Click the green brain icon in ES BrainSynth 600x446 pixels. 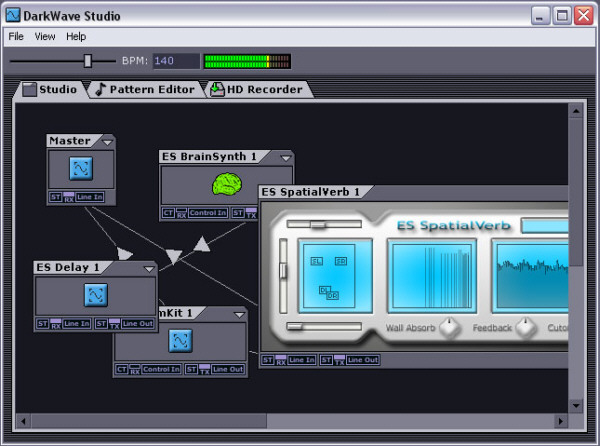(x=227, y=184)
